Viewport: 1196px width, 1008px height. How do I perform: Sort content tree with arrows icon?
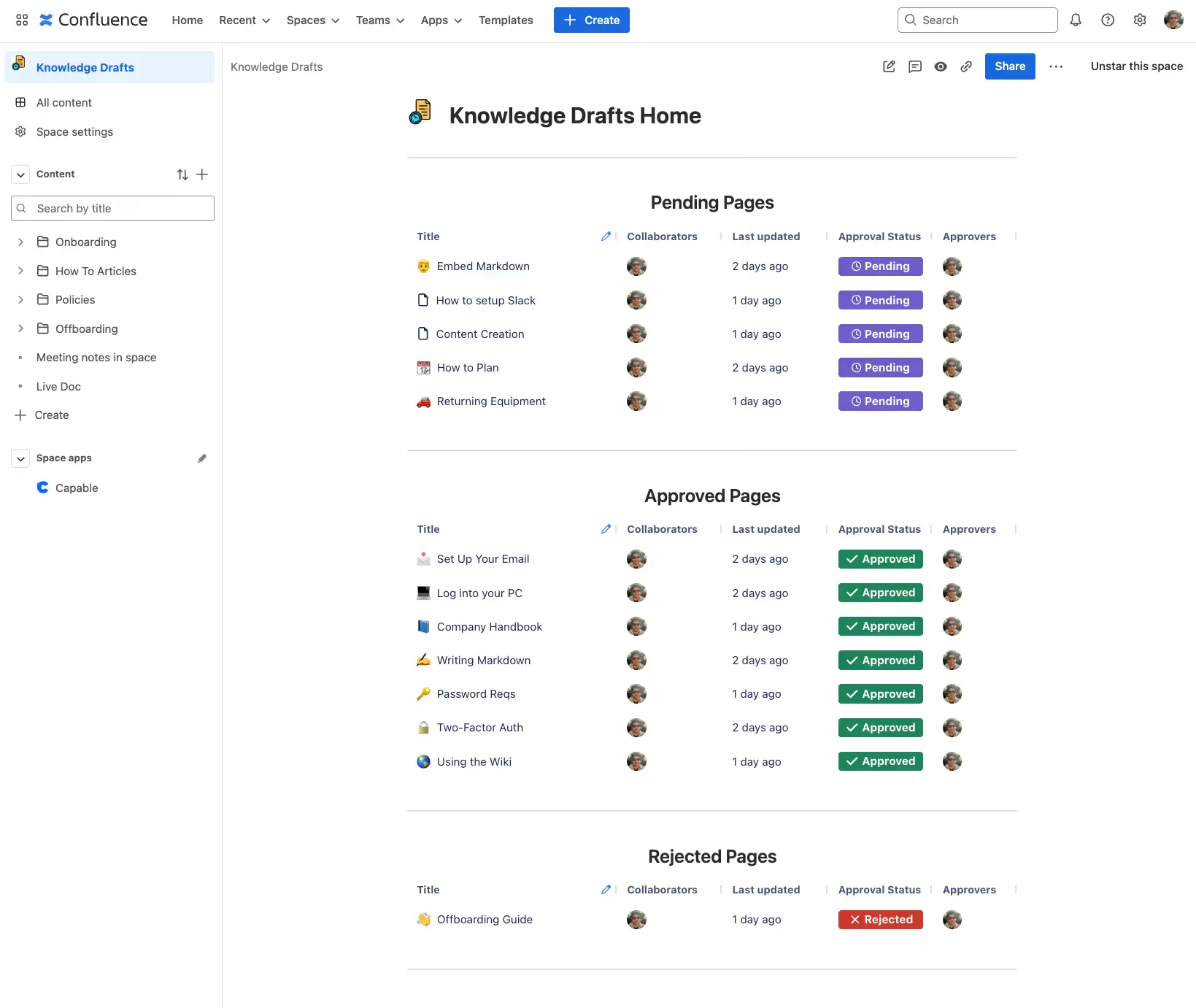(182, 174)
